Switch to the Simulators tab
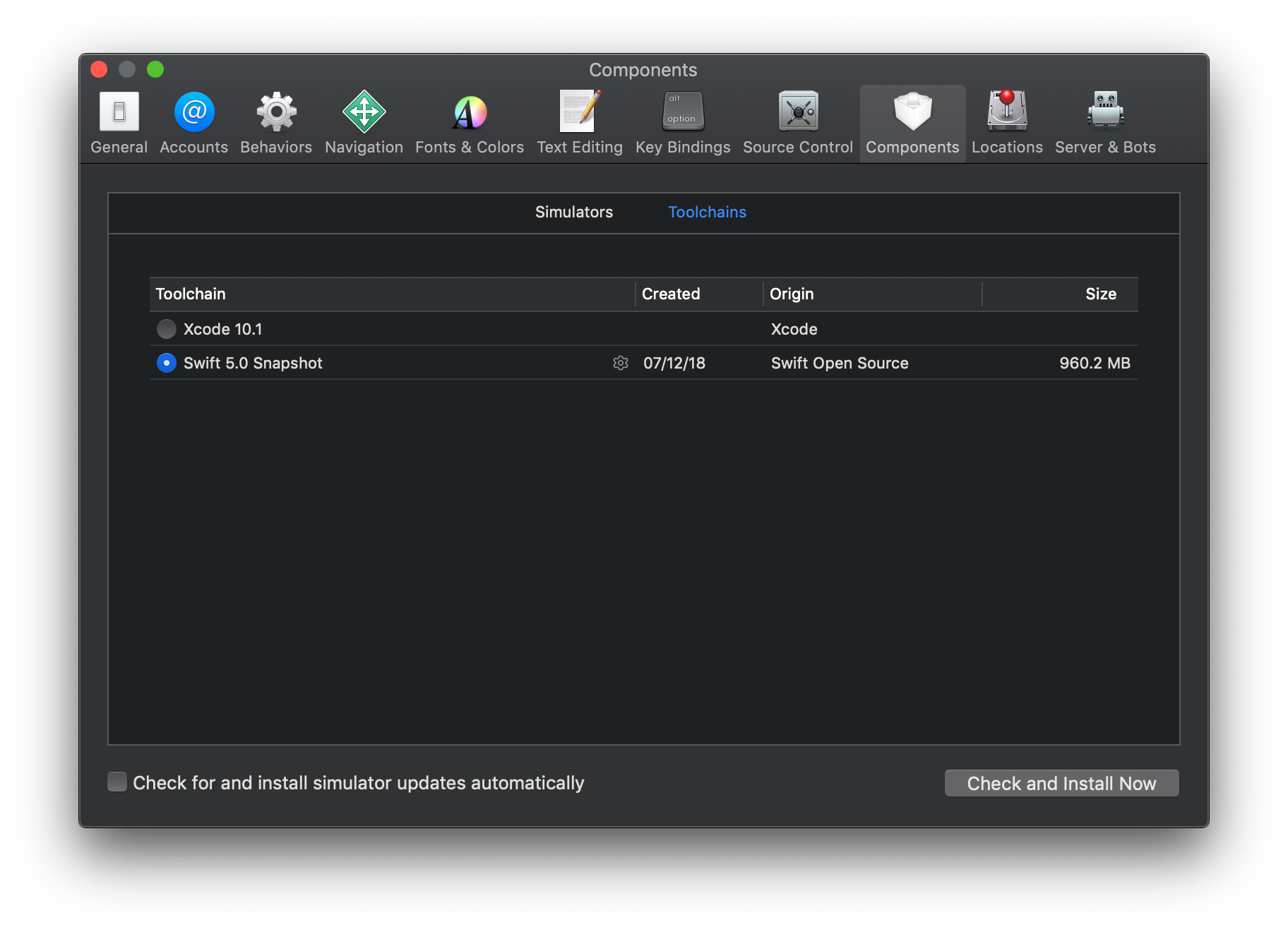1288x932 pixels. (x=574, y=212)
